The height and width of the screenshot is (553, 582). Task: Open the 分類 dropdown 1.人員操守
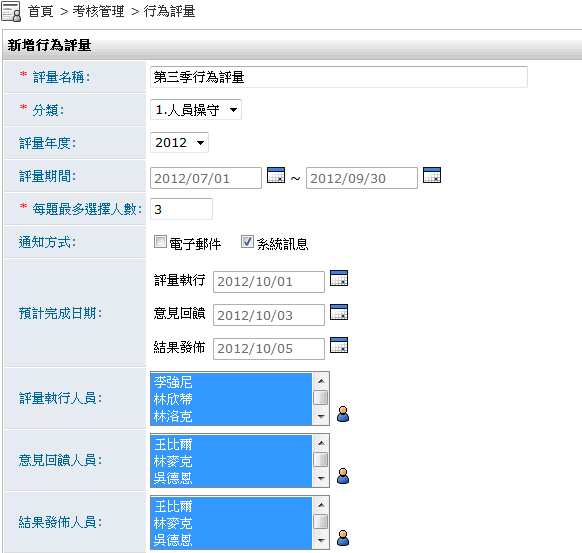pyautogui.click(x=196, y=109)
